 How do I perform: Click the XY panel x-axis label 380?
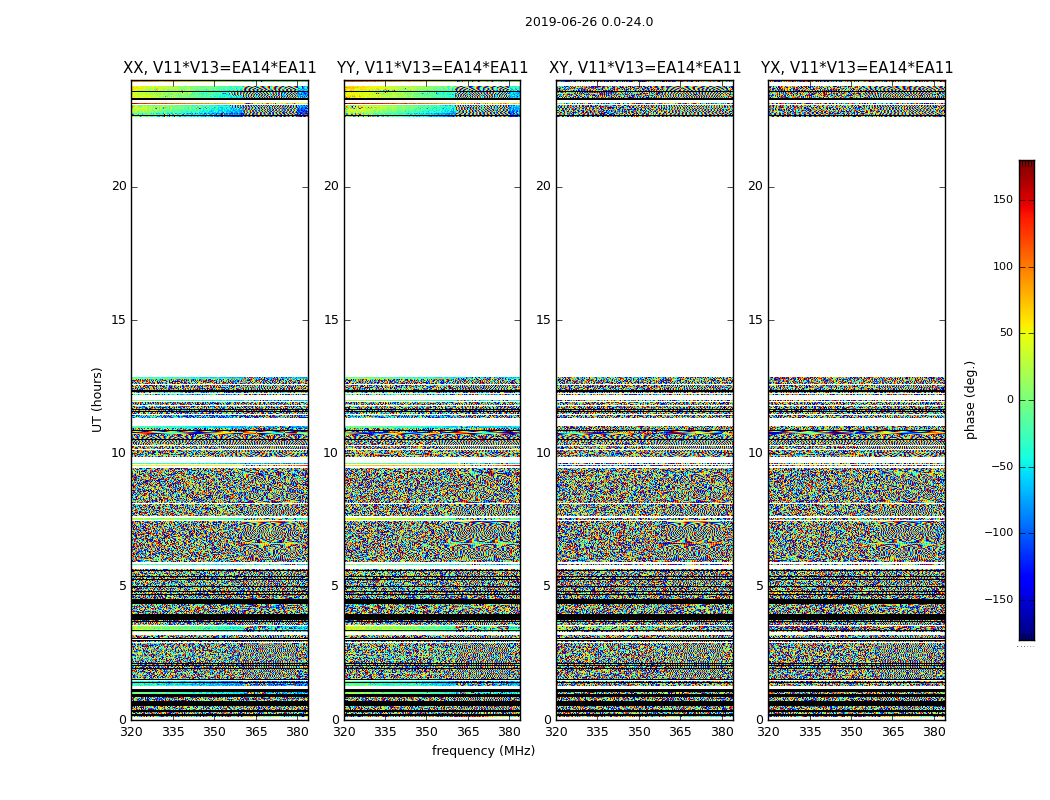[722, 732]
